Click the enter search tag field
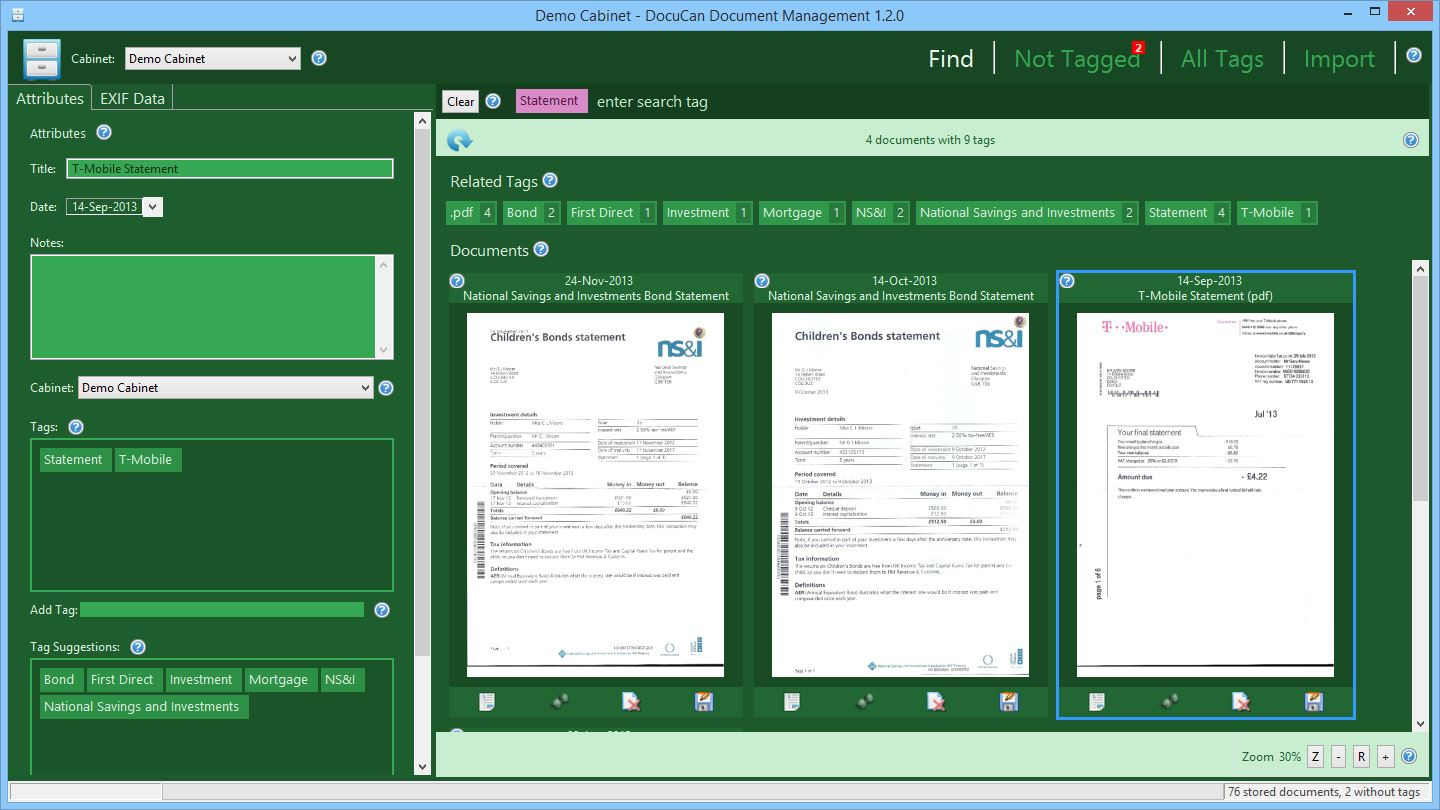The width and height of the screenshot is (1440, 810). click(653, 102)
